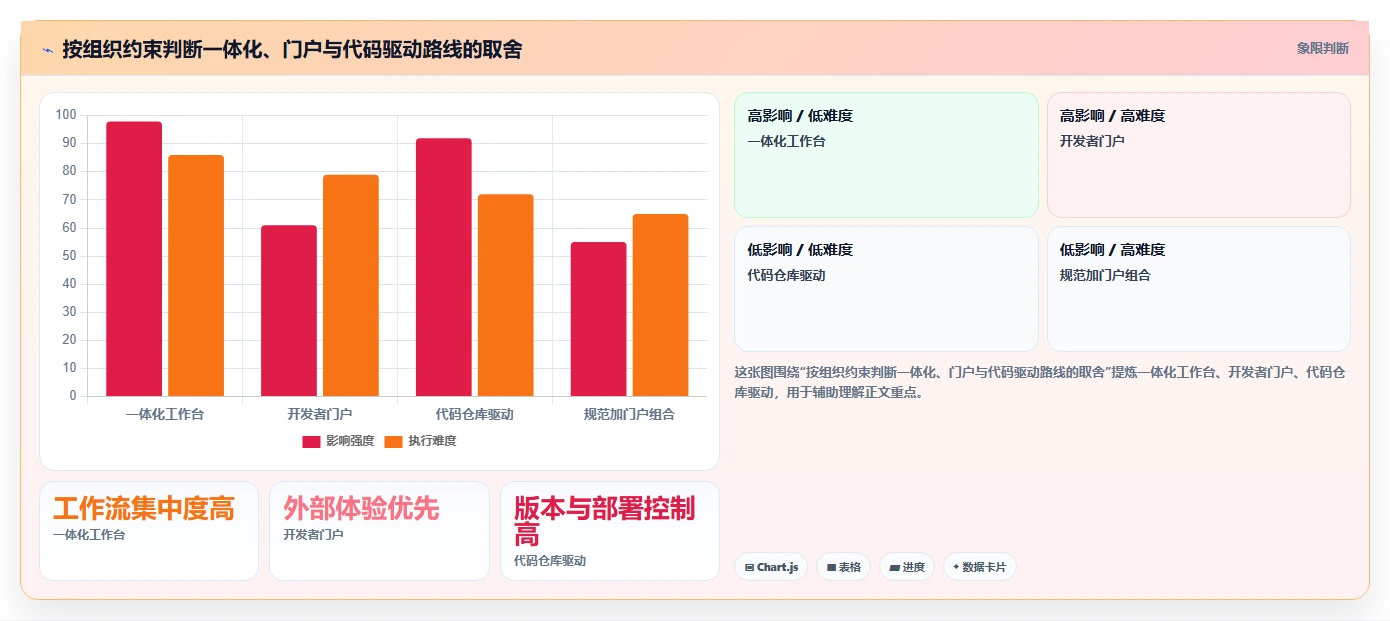Screen dimensions: 1390x621
Task: Click the orange 执行难度 bar for 开发者门户
Action: point(351,286)
